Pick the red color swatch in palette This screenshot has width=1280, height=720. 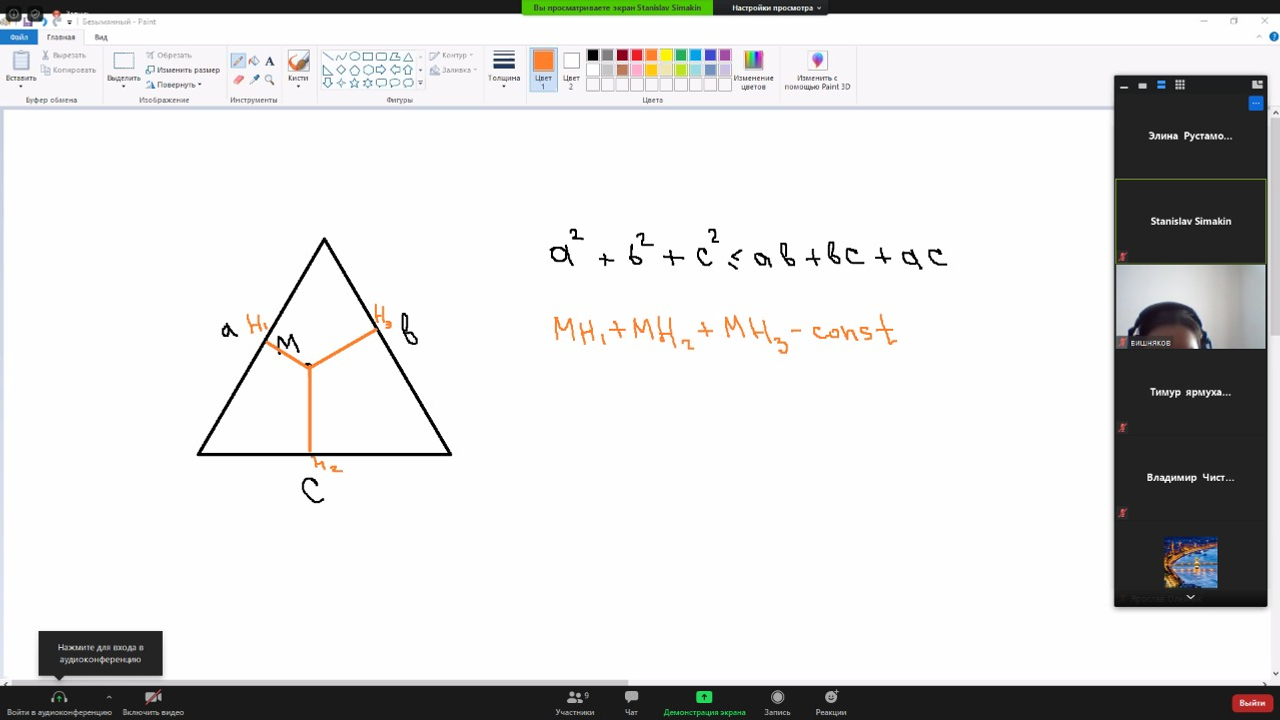(x=637, y=56)
